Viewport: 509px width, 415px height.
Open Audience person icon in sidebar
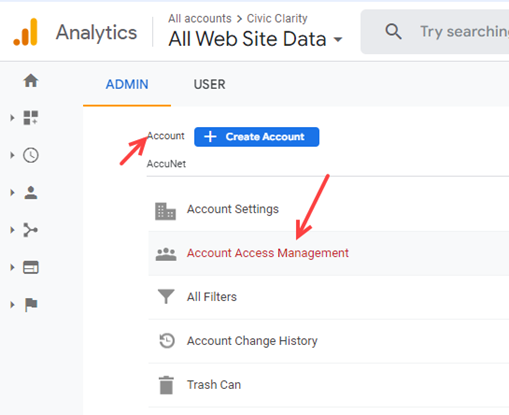tap(31, 193)
